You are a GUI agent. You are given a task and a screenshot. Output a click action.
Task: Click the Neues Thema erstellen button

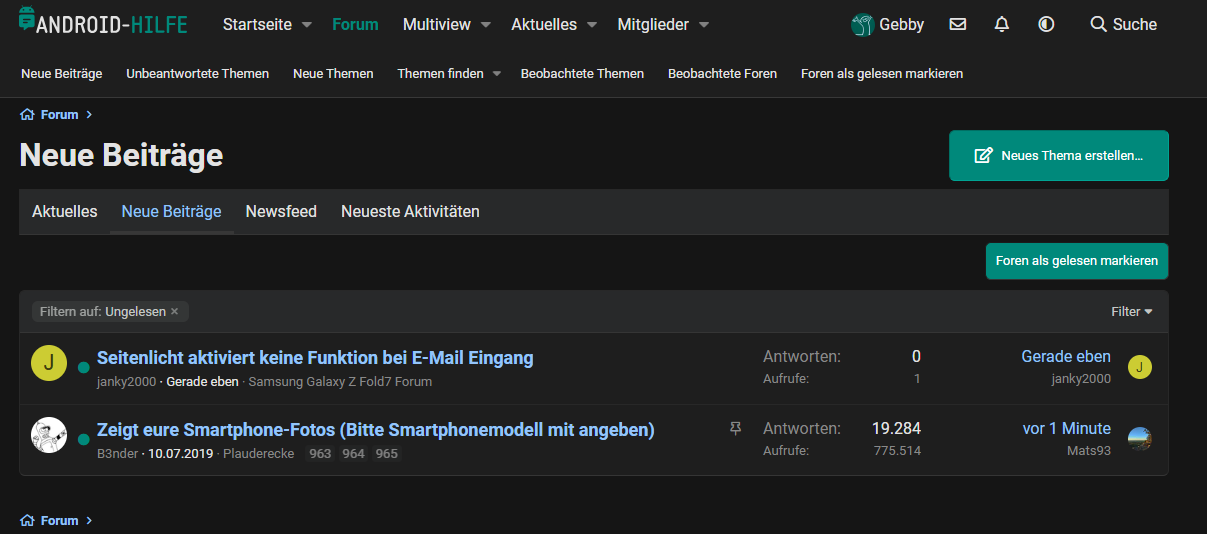1058,156
